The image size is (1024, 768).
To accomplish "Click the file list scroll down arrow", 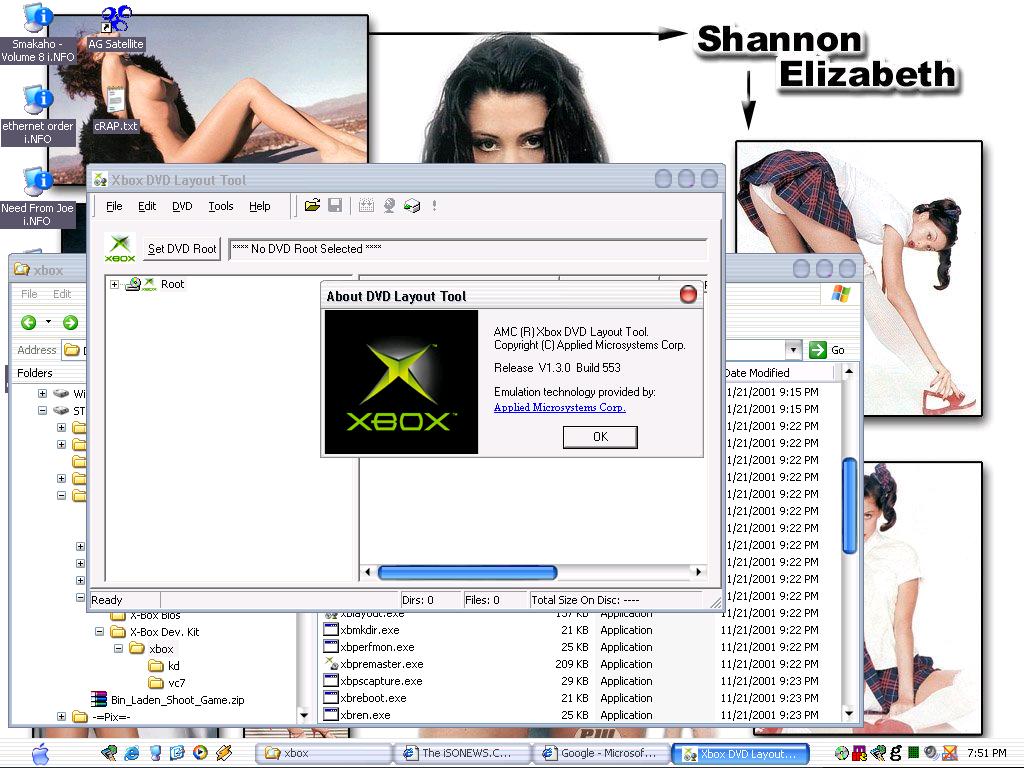I will tap(849, 714).
